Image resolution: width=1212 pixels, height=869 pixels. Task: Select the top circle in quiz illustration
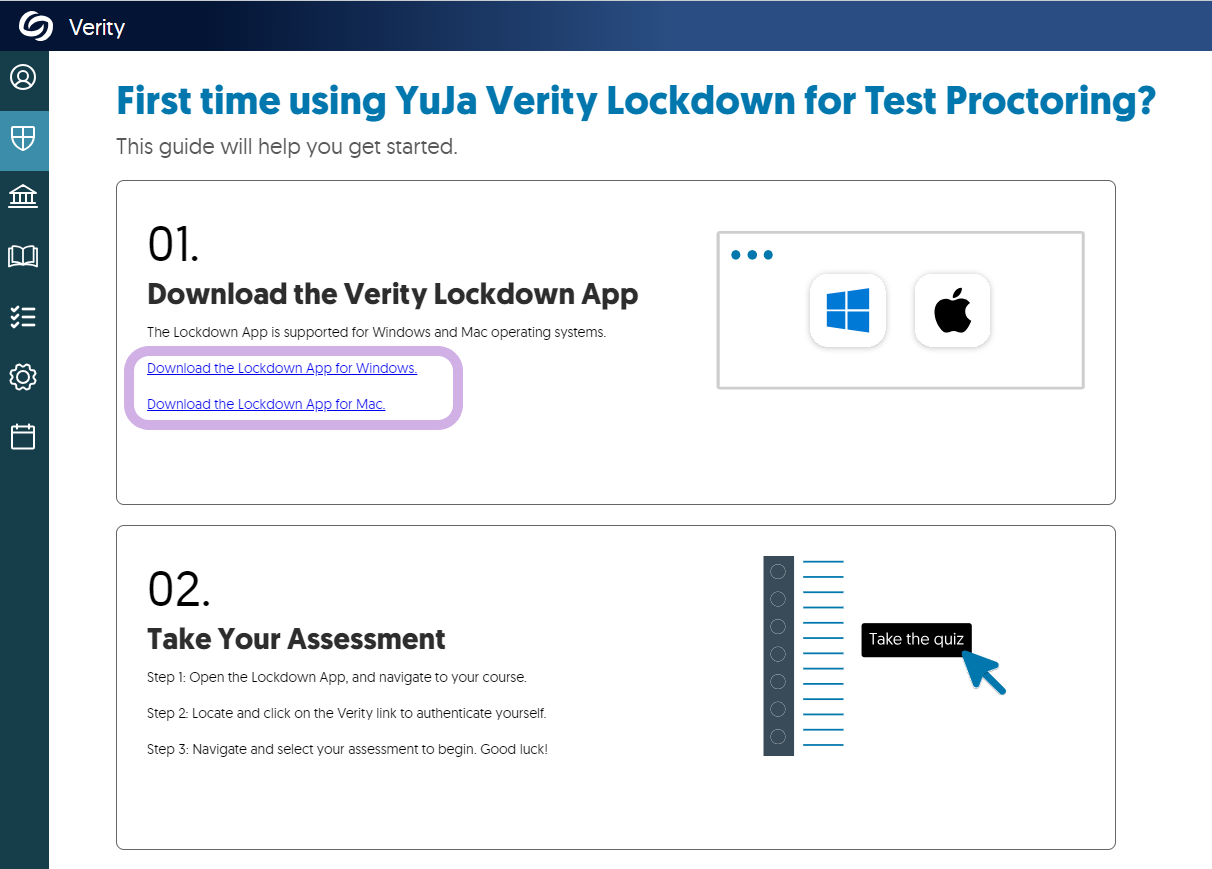(x=778, y=572)
